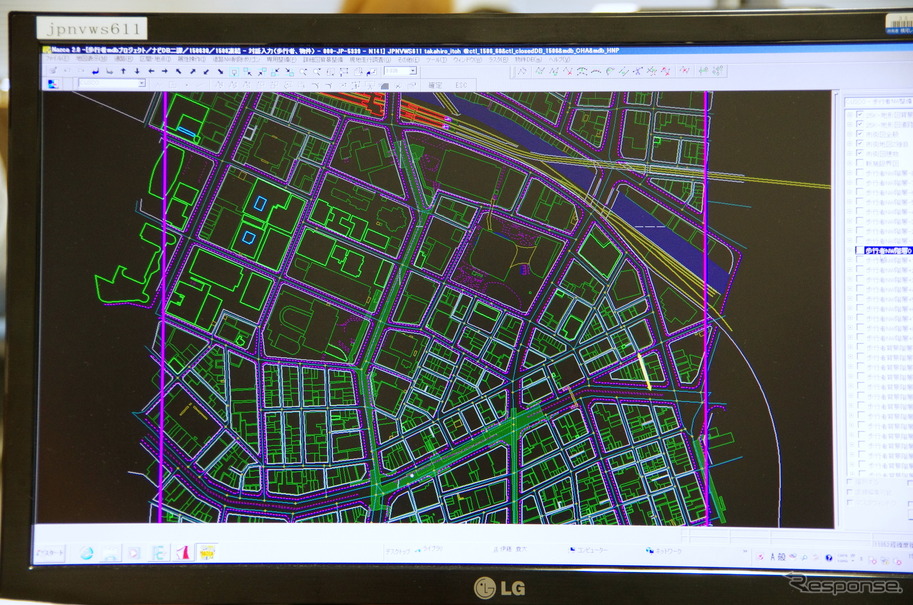
Task: Open the combo box on second toolbar row
Action: coord(142,83)
